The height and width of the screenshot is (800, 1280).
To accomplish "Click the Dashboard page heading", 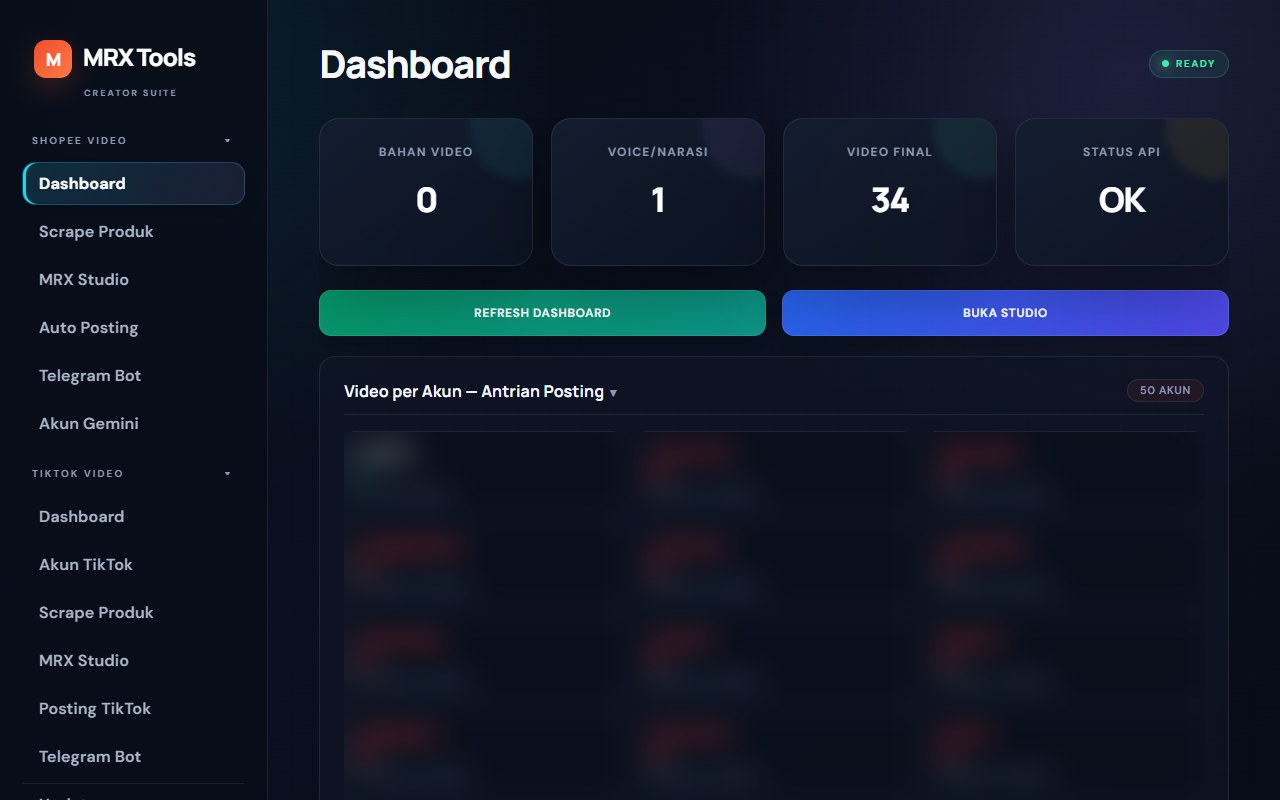I will (x=415, y=65).
